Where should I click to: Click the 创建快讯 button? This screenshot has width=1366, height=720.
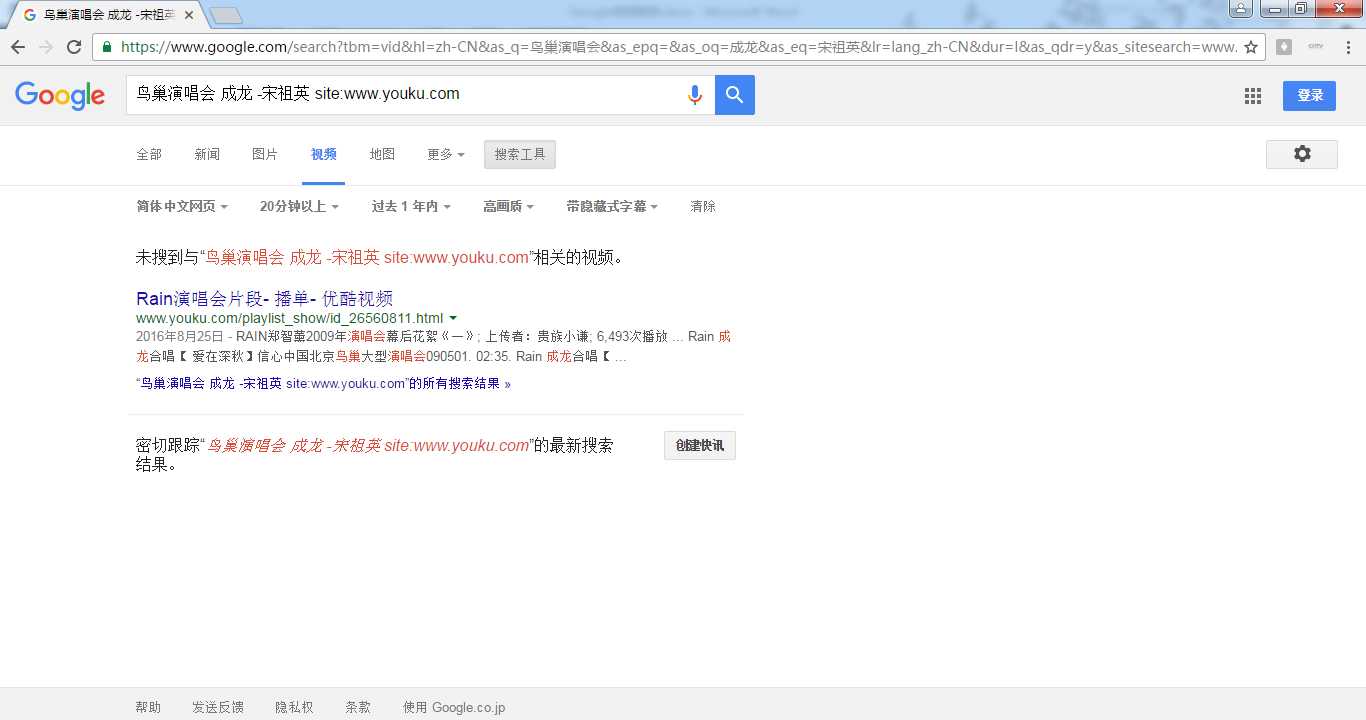[700, 446]
